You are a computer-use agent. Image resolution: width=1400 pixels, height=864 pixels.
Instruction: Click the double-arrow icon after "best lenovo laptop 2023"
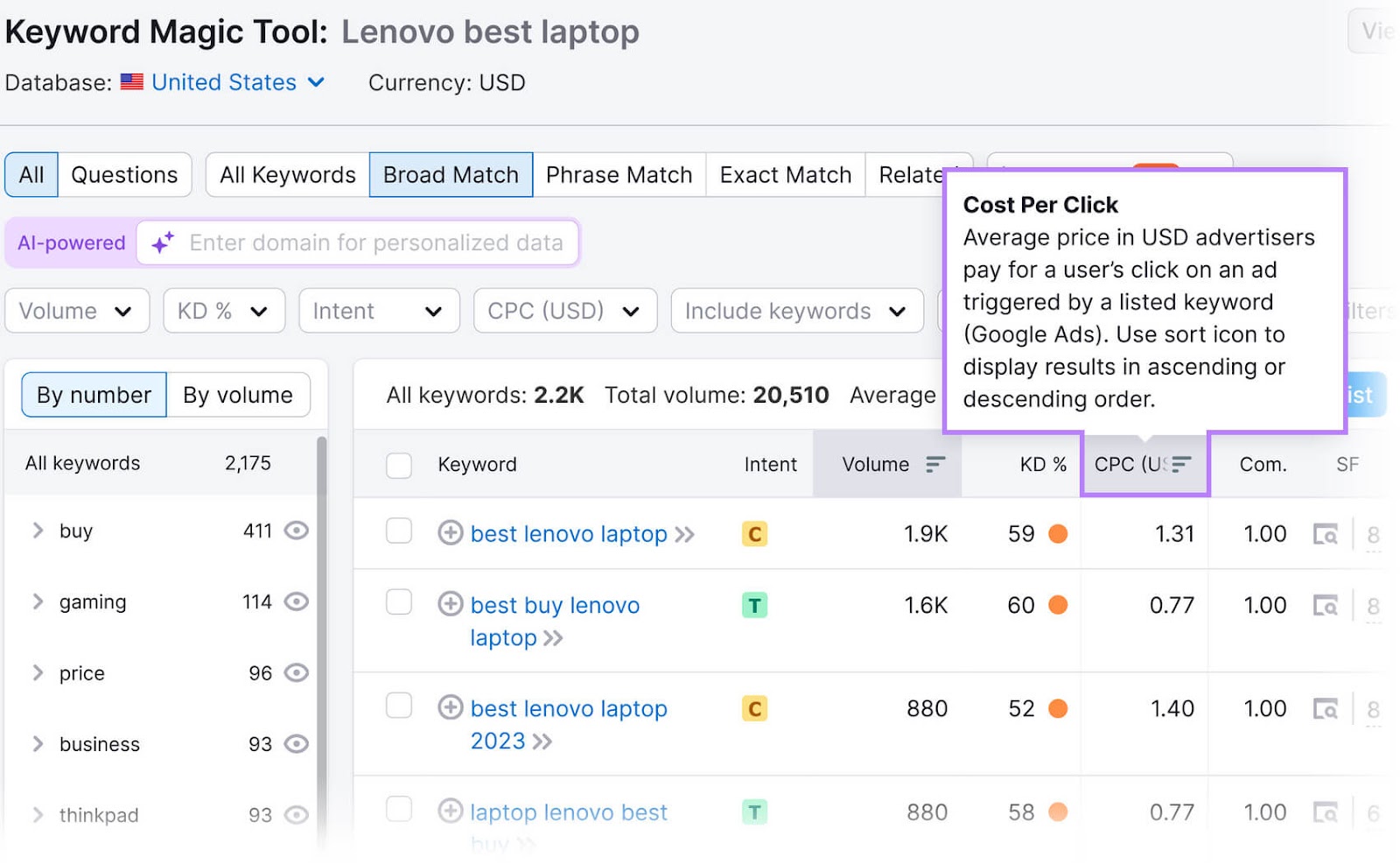click(x=542, y=741)
